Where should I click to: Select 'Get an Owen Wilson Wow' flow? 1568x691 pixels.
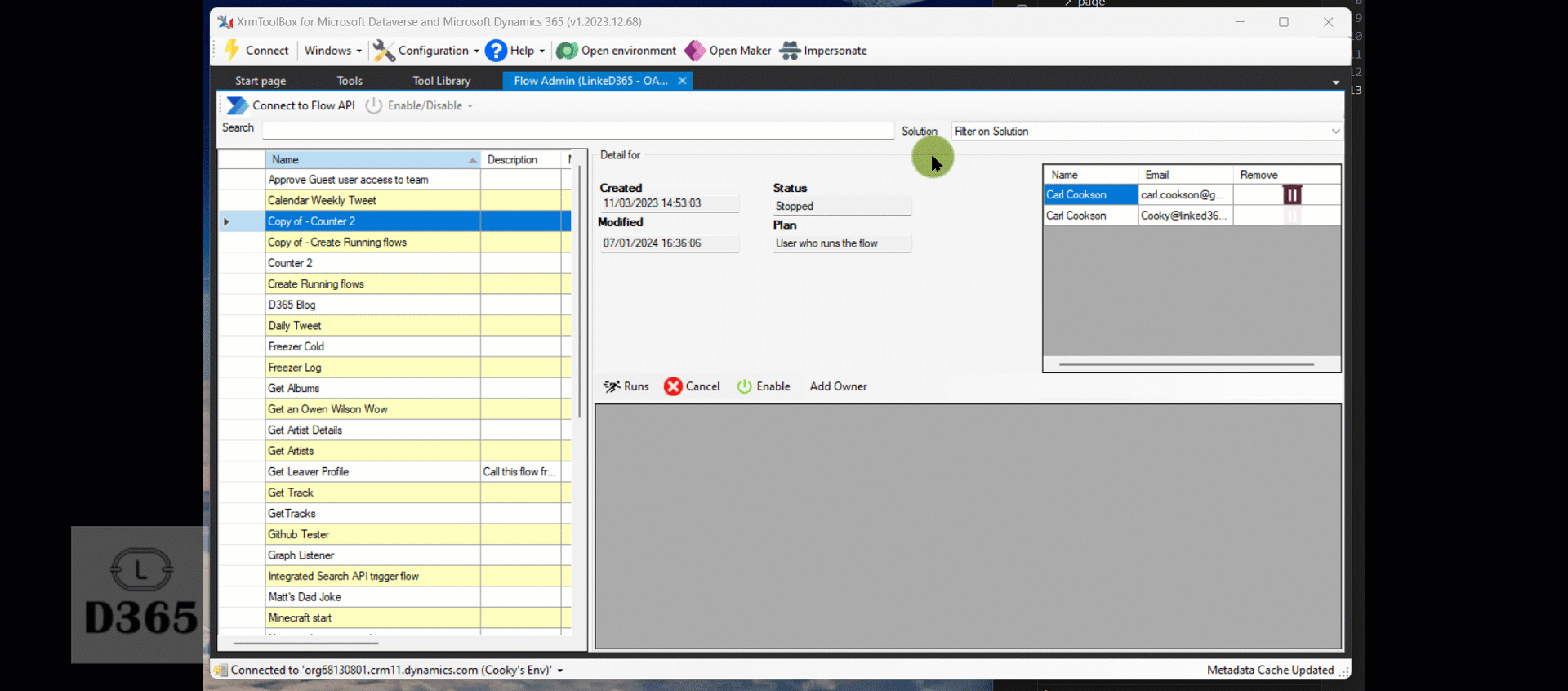(372, 409)
